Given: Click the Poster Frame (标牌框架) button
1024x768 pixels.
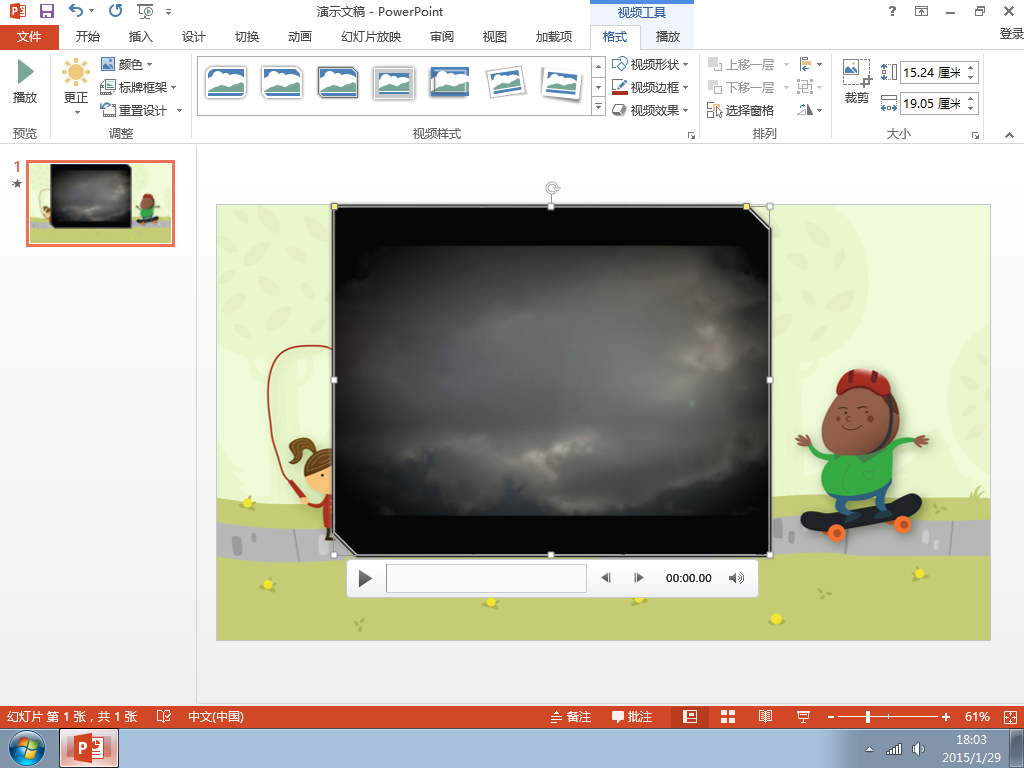Looking at the screenshot, I should [x=138, y=87].
